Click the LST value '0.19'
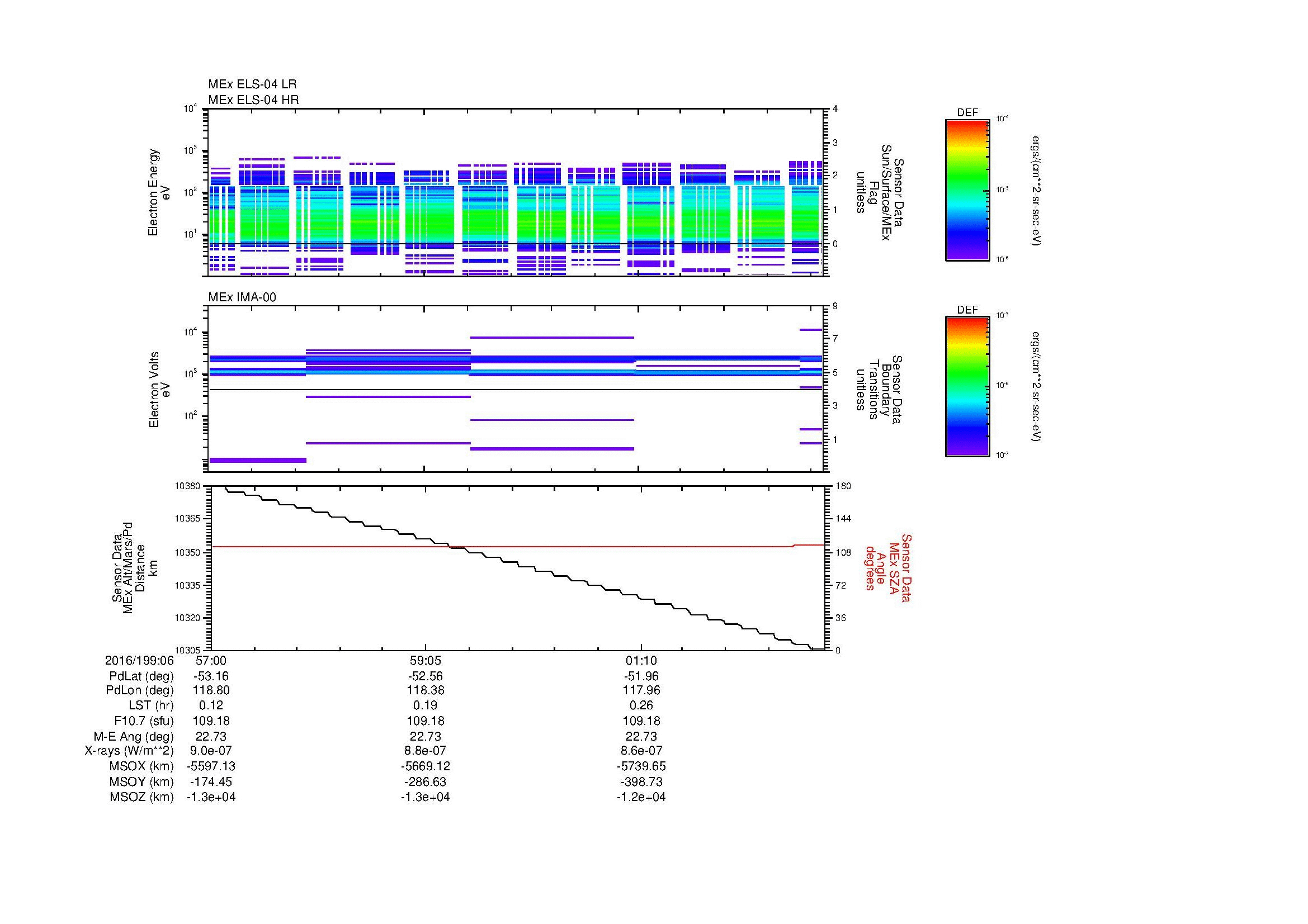Image resolution: width=1308 pixels, height=924 pixels. pos(426,706)
